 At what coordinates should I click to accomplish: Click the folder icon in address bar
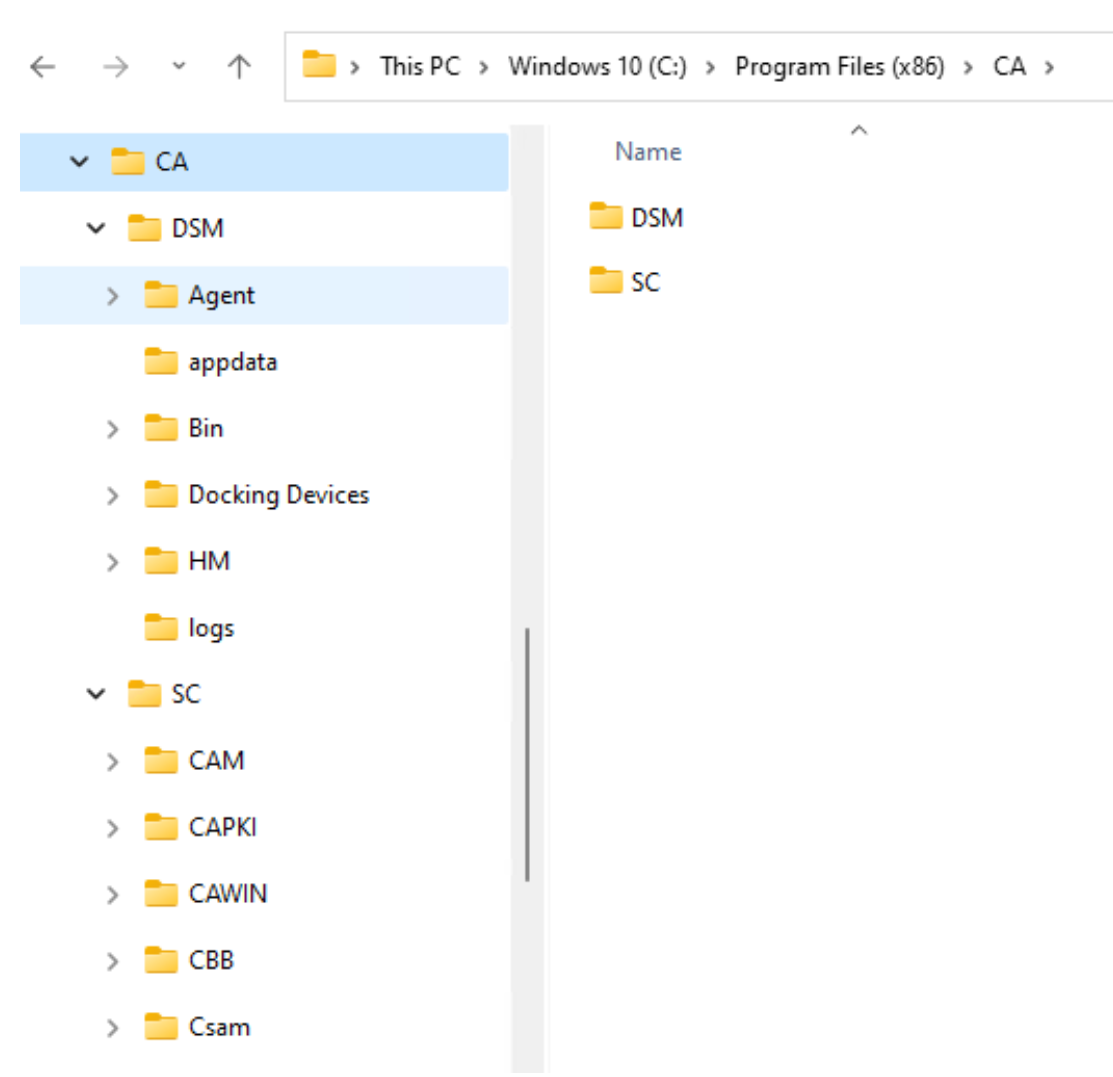[319, 67]
